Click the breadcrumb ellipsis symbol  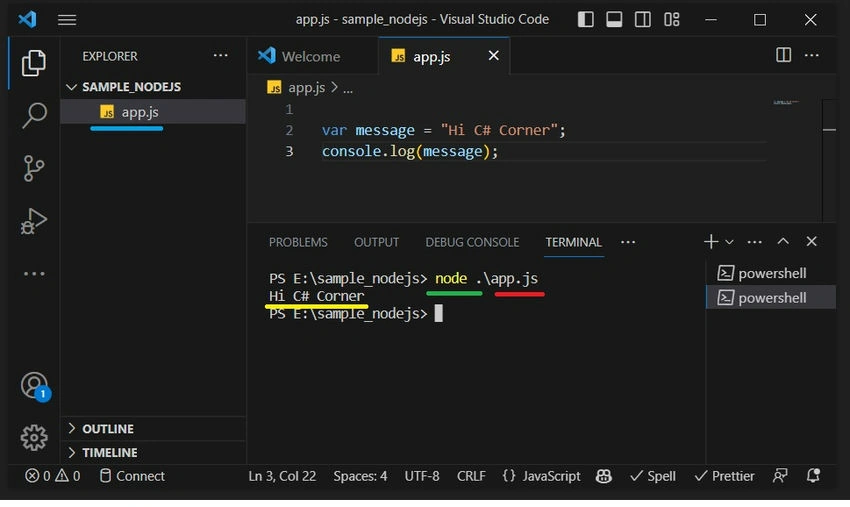(348, 88)
